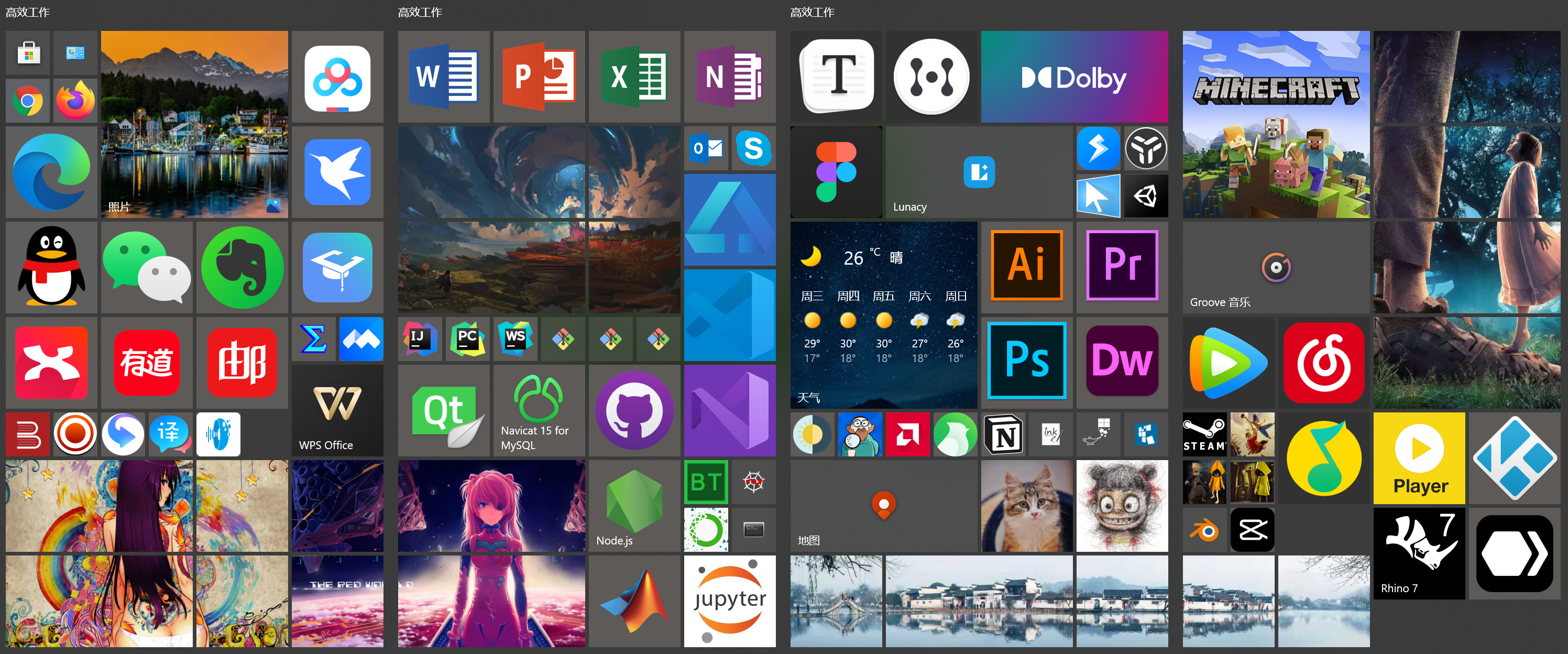The image size is (1568, 654).
Task: Open the Blender tile
Action: (1204, 530)
